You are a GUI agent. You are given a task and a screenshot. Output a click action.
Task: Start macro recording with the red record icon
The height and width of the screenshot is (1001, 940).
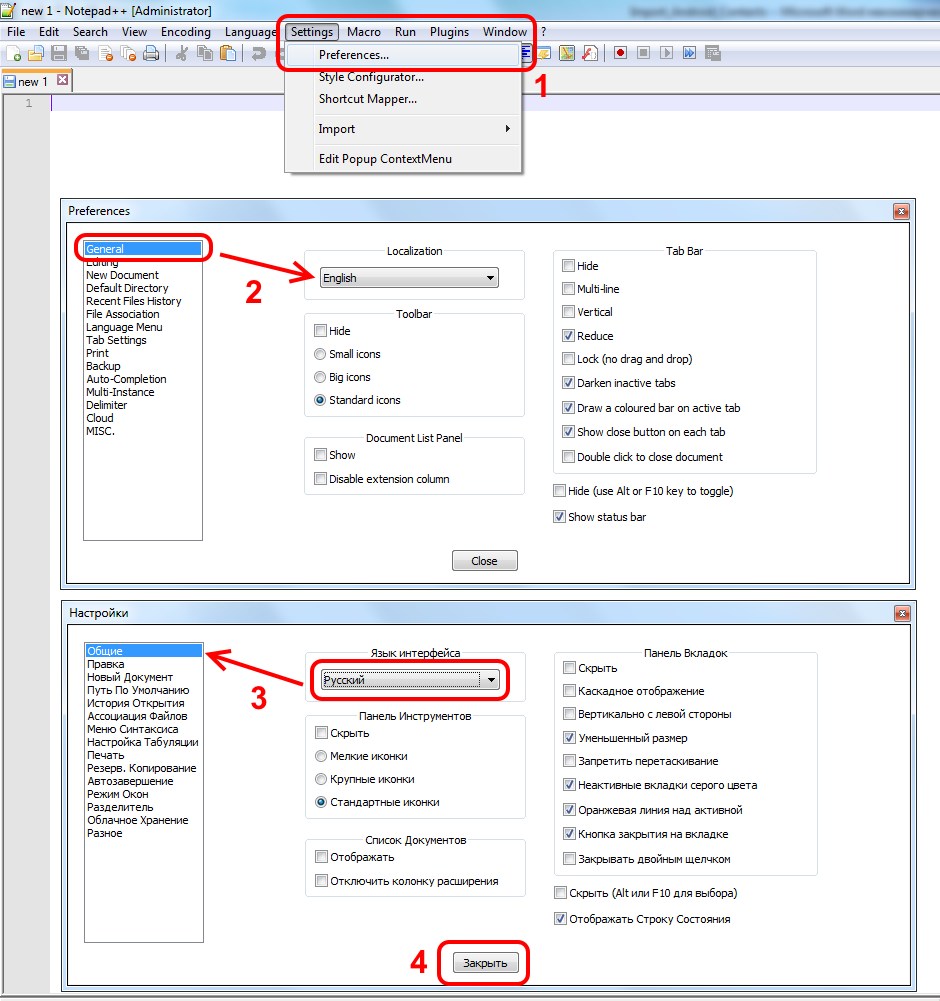pos(620,53)
